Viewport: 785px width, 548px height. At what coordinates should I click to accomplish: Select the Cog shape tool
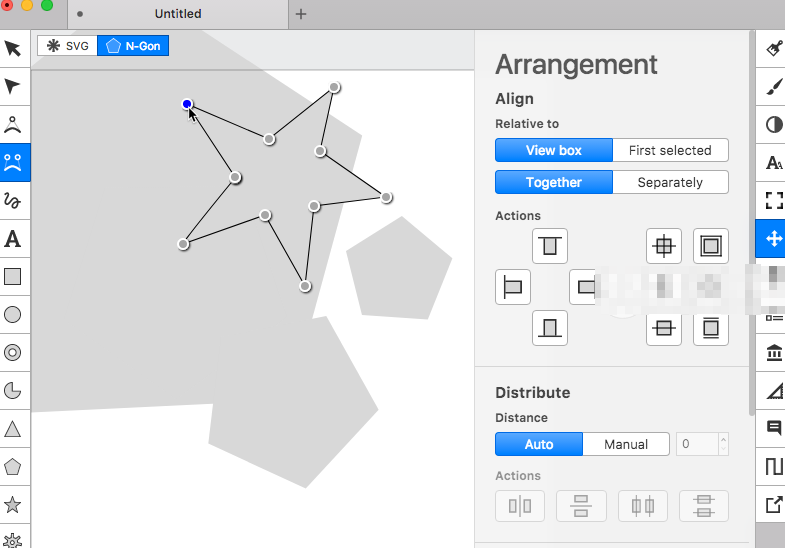13,539
